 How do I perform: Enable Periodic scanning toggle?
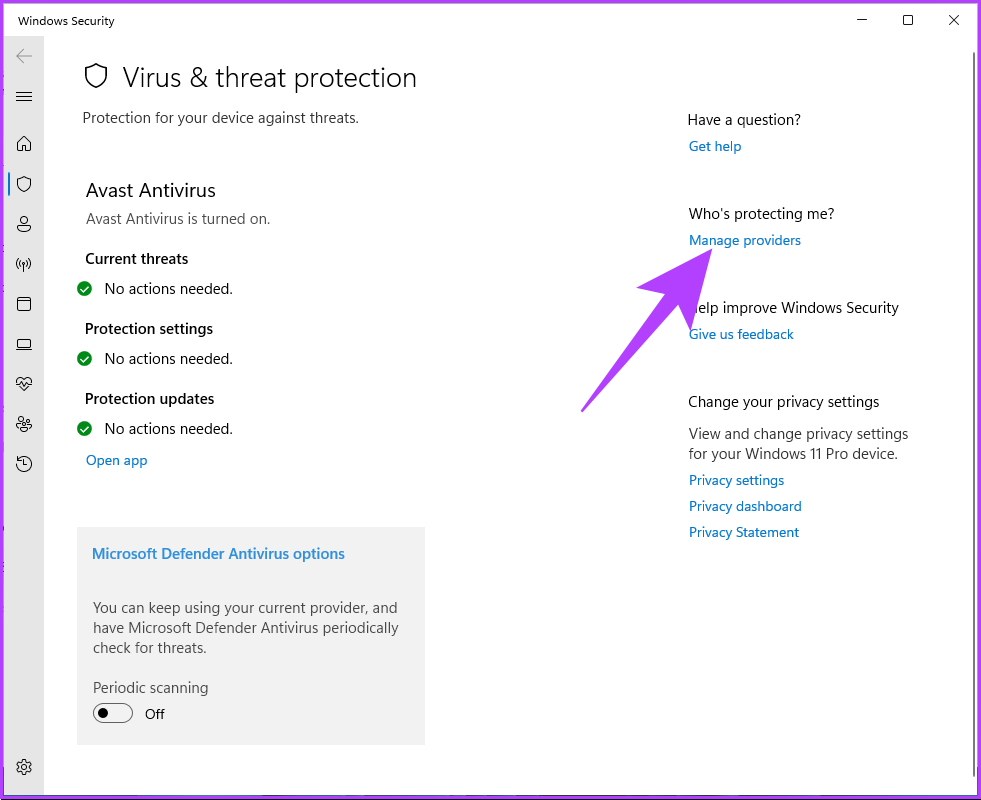pyautogui.click(x=113, y=713)
